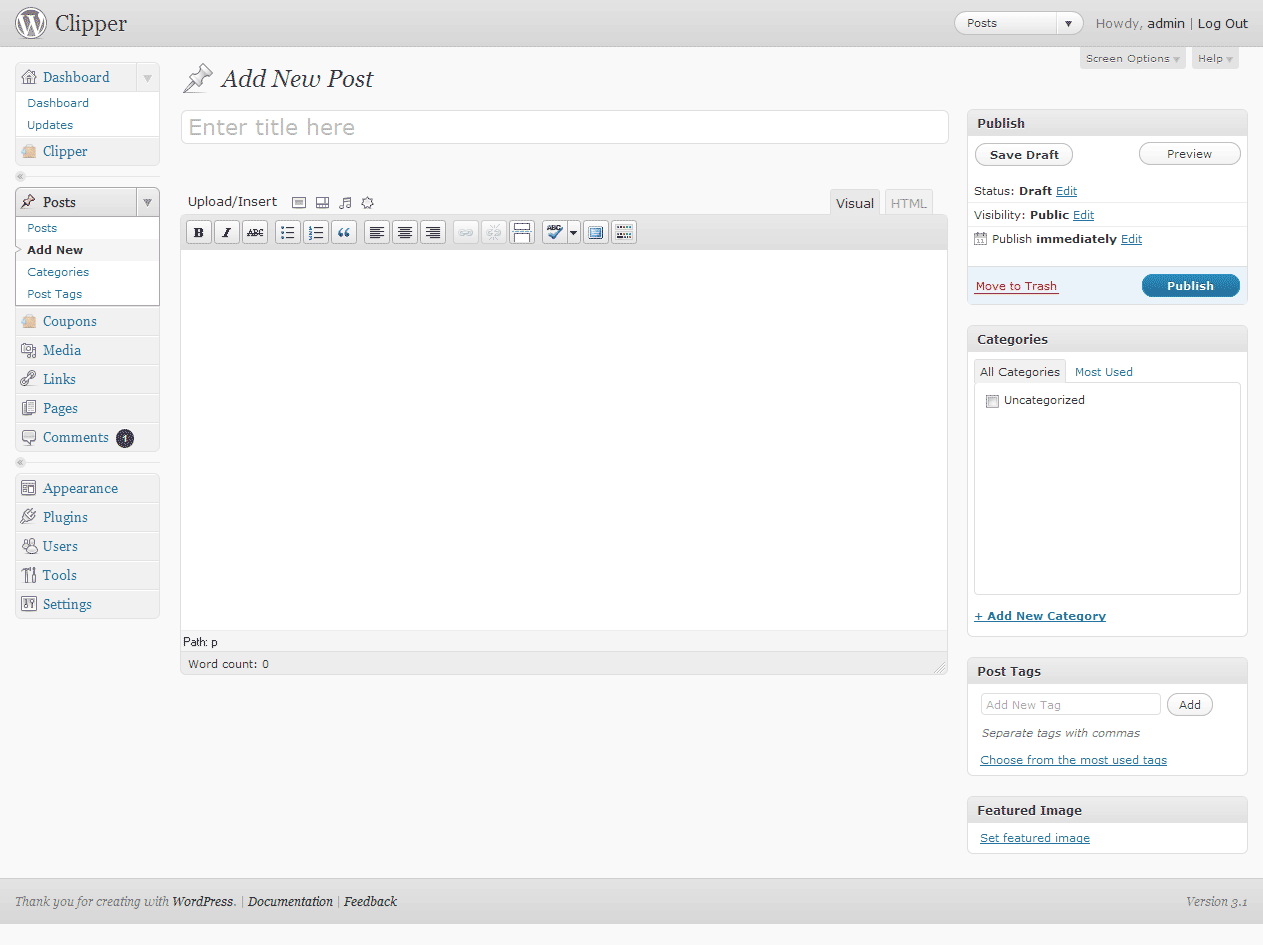Image resolution: width=1263 pixels, height=945 pixels.
Task: Toggle bold formatting in the editor toolbar
Action: [199, 233]
